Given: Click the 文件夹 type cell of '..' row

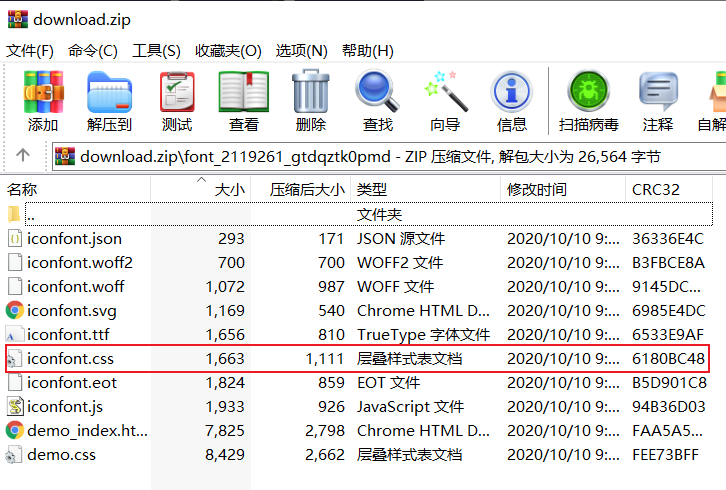Looking at the screenshot, I should pyautogui.click(x=379, y=214).
